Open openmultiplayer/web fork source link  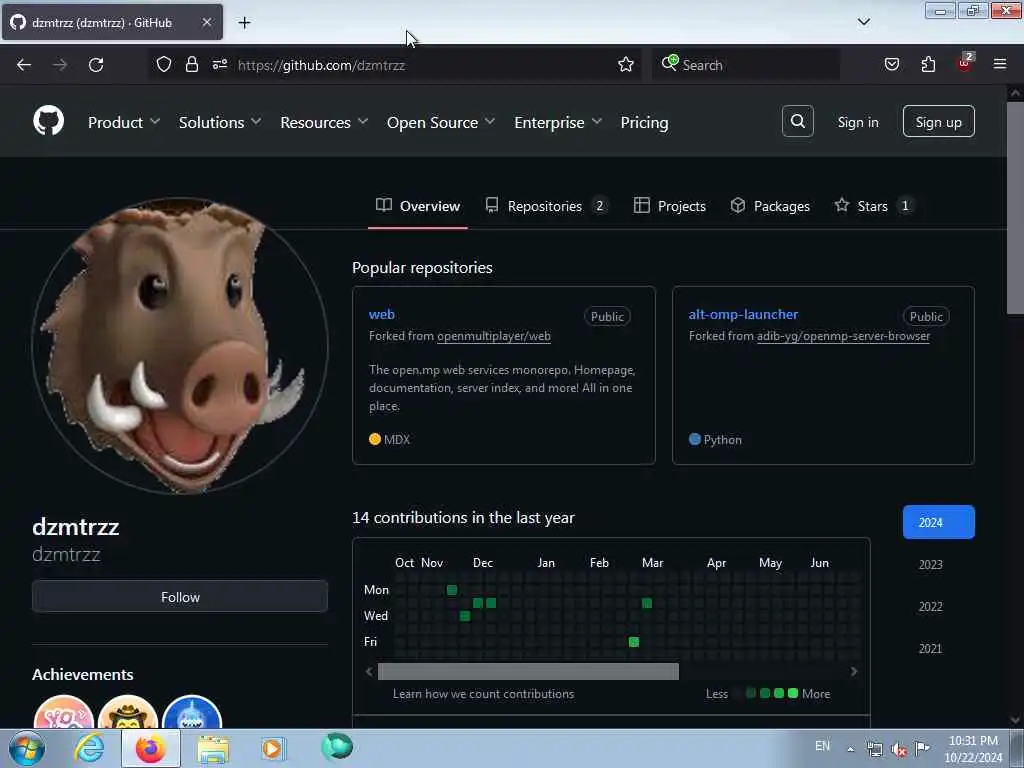494,336
